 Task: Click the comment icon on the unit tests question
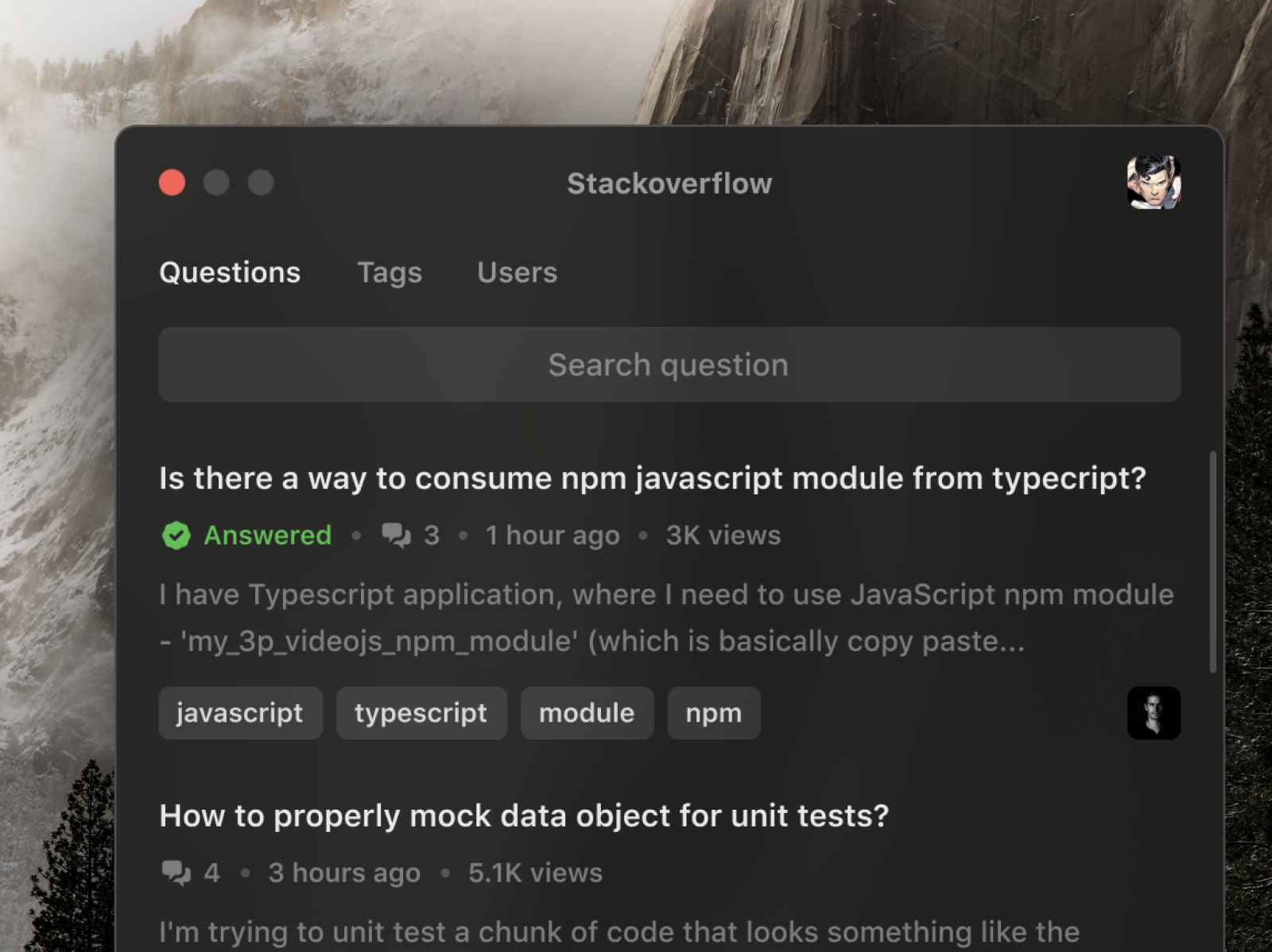[178, 872]
